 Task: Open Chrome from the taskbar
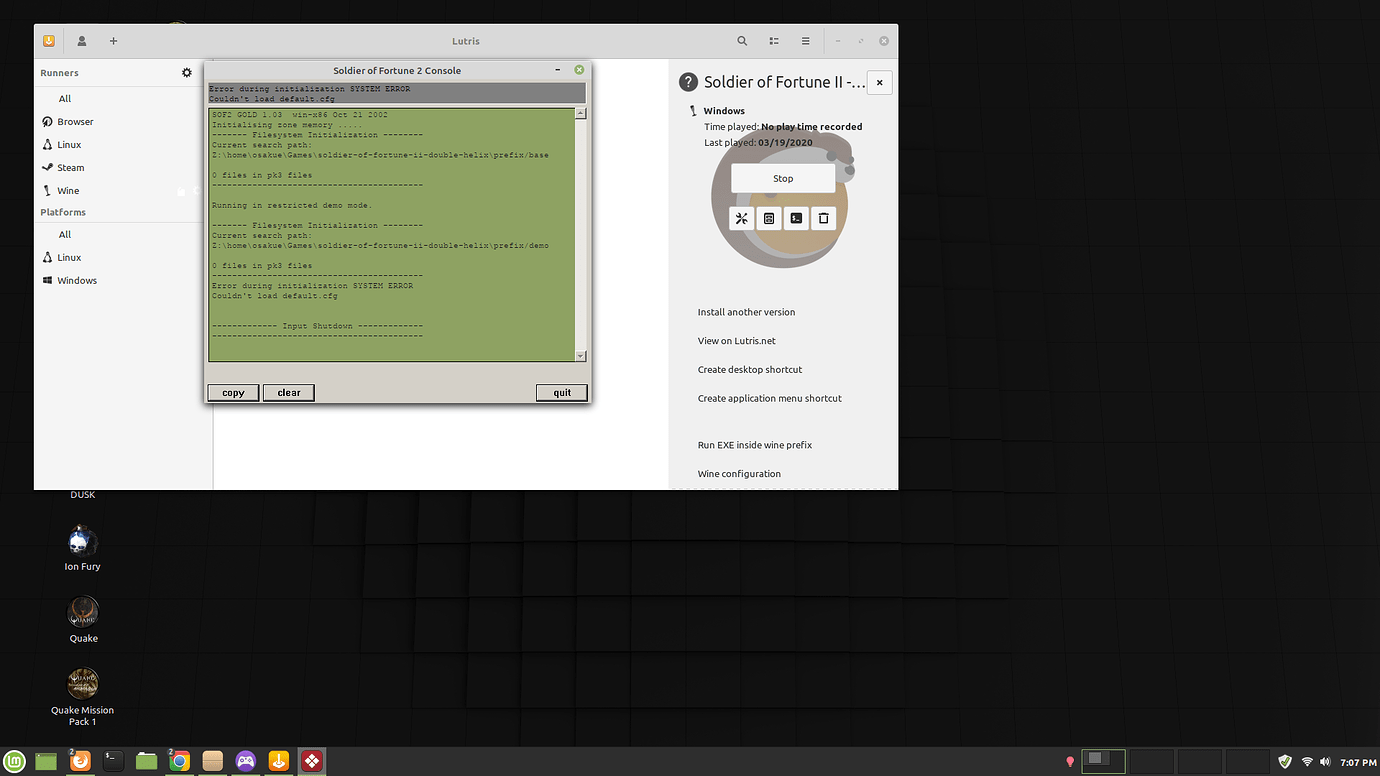pyautogui.click(x=179, y=761)
